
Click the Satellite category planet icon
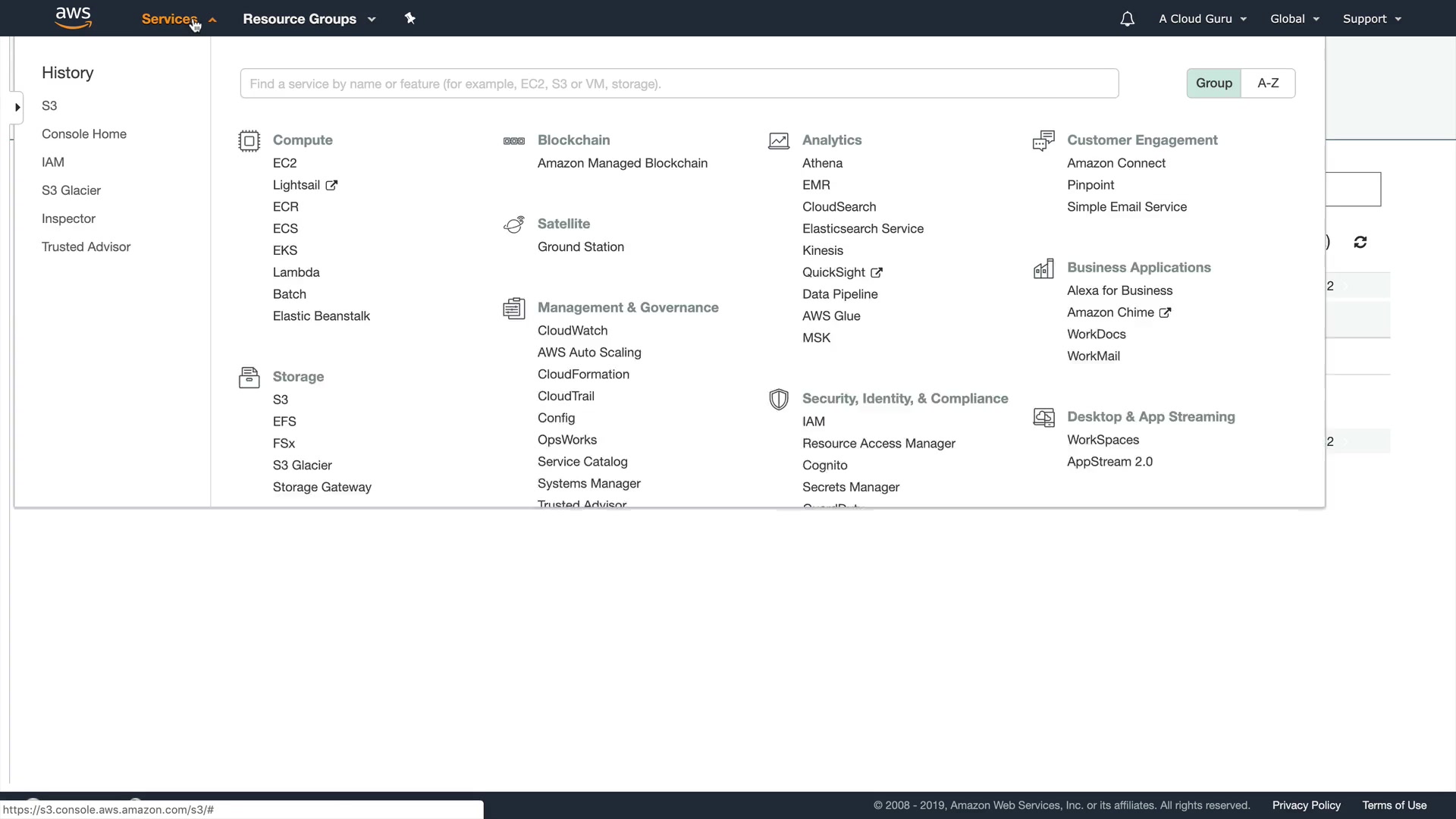(x=513, y=224)
